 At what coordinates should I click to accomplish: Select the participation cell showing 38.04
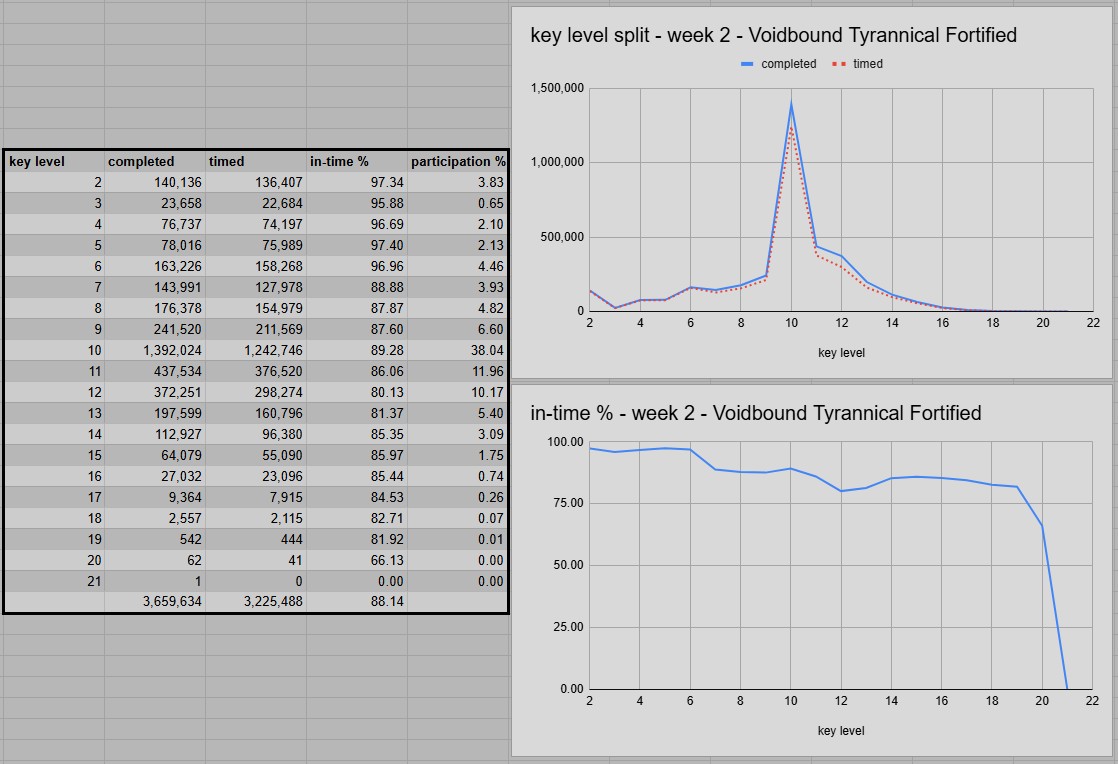point(457,350)
